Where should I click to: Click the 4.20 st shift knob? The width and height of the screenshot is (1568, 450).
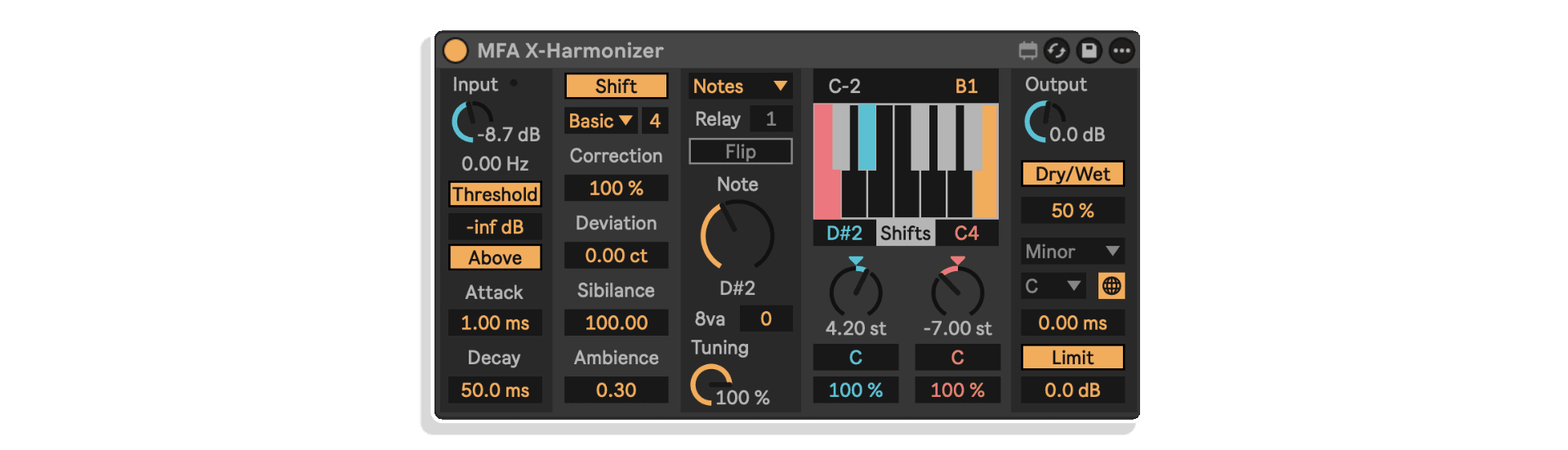pyautogui.click(x=856, y=292)
